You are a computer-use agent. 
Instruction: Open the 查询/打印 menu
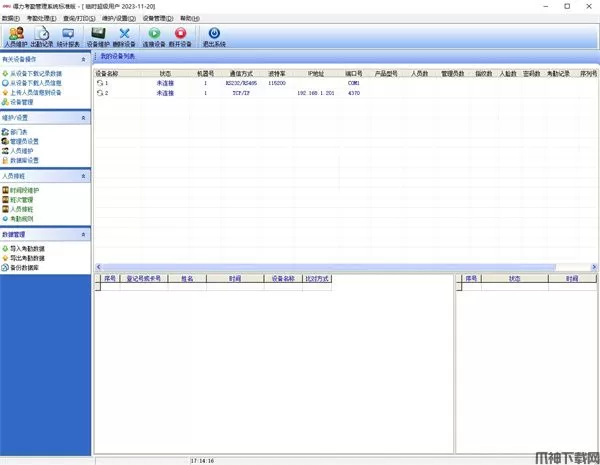(x=75, y=18)
